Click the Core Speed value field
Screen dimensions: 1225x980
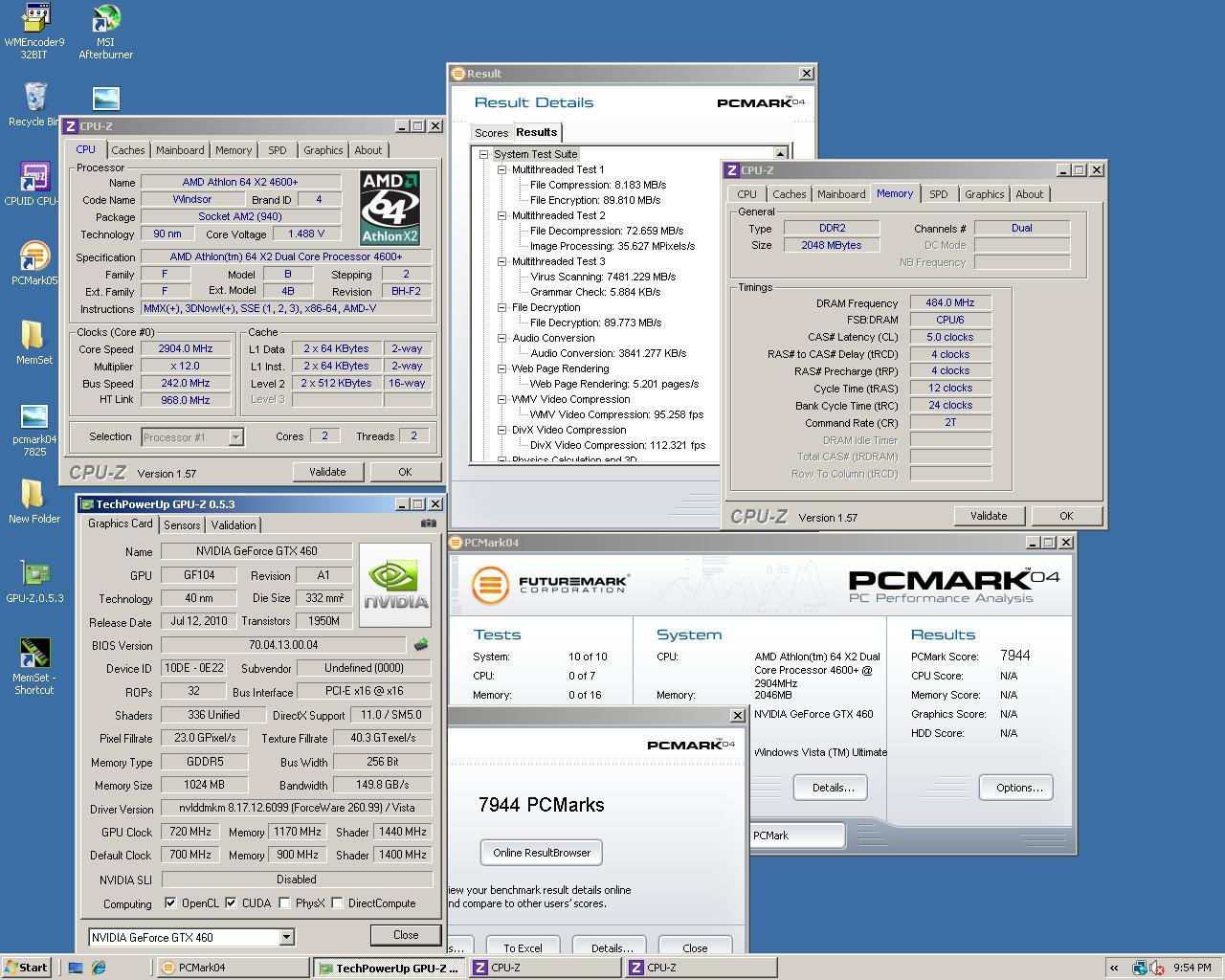click(x=186, y=348)
